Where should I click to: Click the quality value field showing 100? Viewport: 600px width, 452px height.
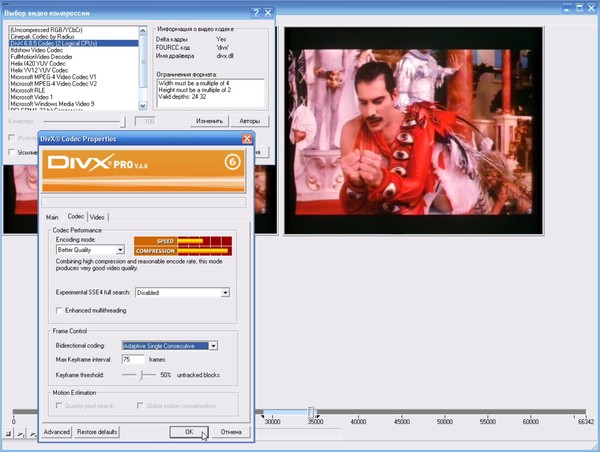pyautogui.click(x=145, y=121)
